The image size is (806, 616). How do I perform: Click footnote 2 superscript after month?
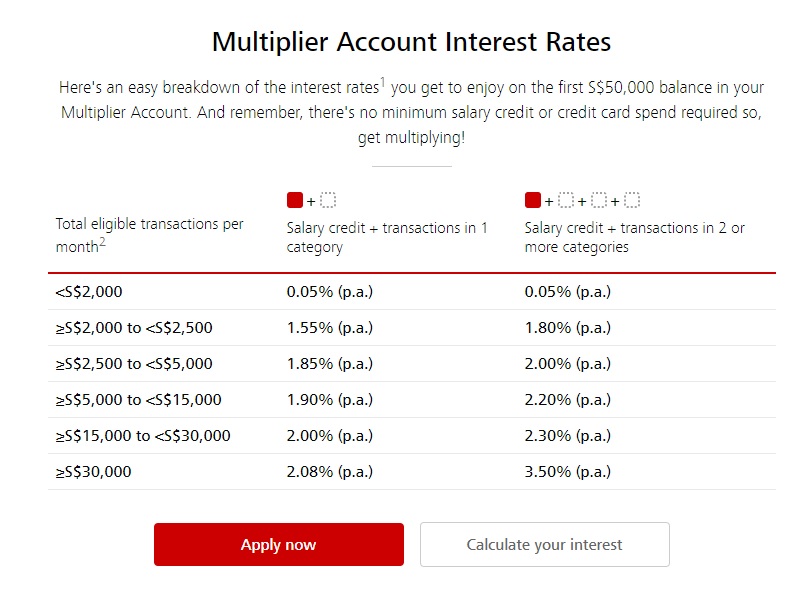(102, 241)
